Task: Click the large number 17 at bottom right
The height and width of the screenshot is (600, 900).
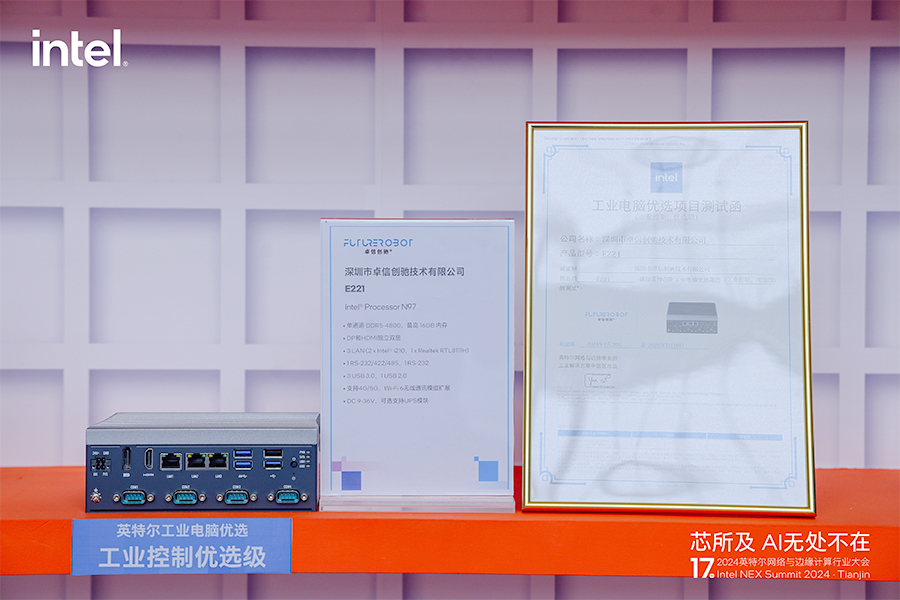Action: point(703,567)
